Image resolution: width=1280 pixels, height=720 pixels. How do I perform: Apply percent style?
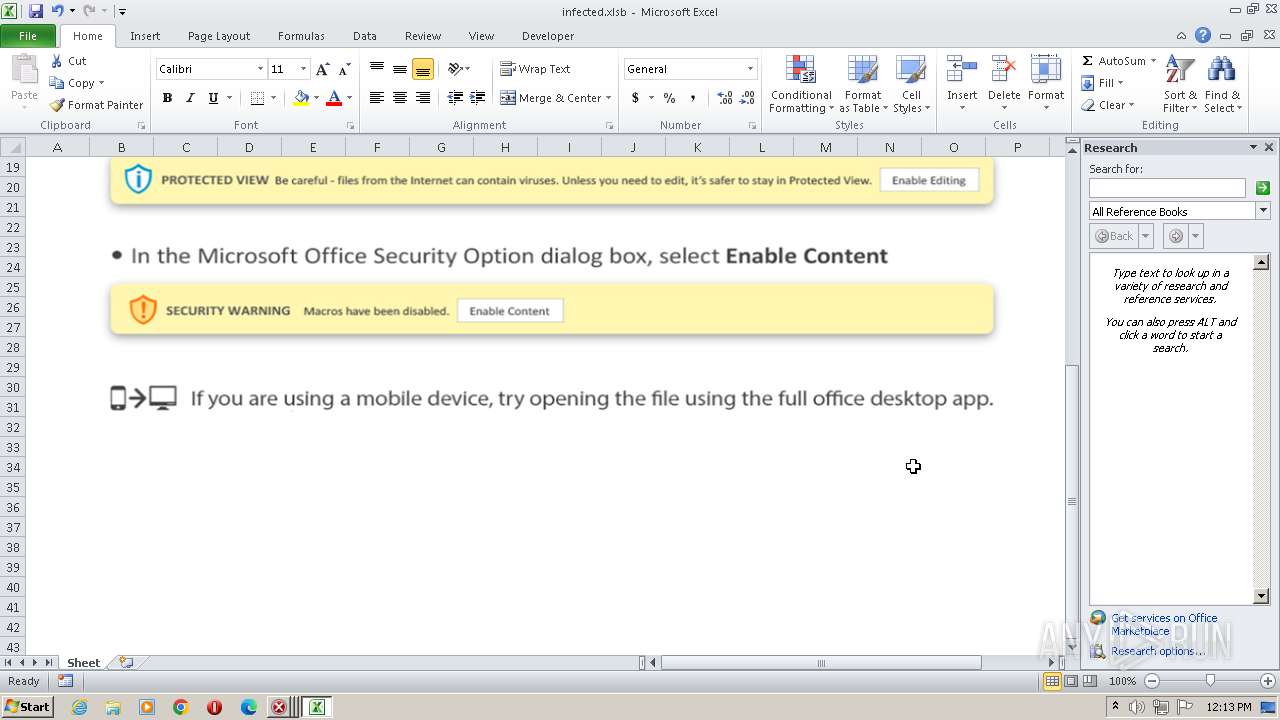(x=669, y=98)
